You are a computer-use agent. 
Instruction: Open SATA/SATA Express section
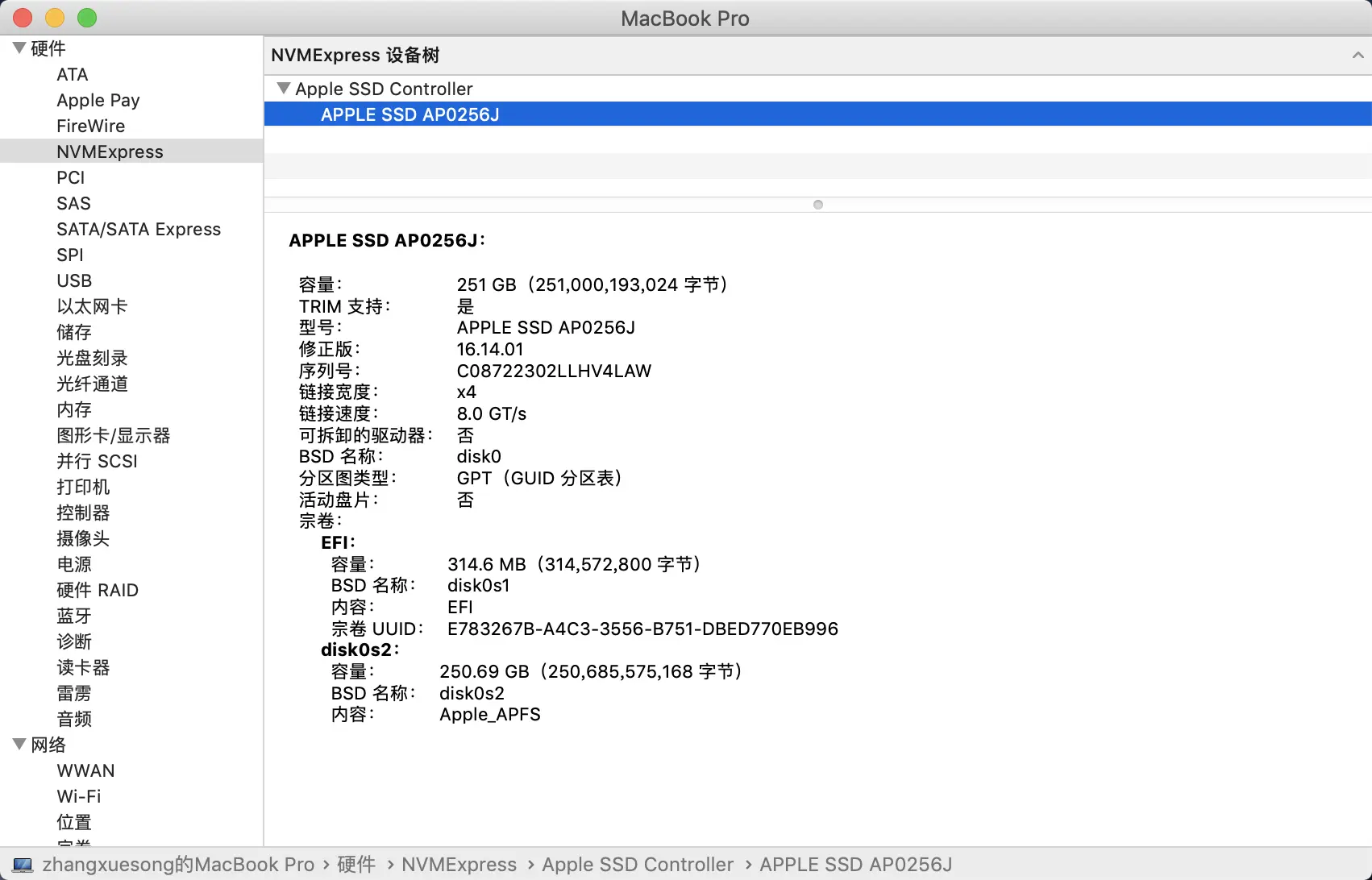pyautogui.click(x=139, y=229)
